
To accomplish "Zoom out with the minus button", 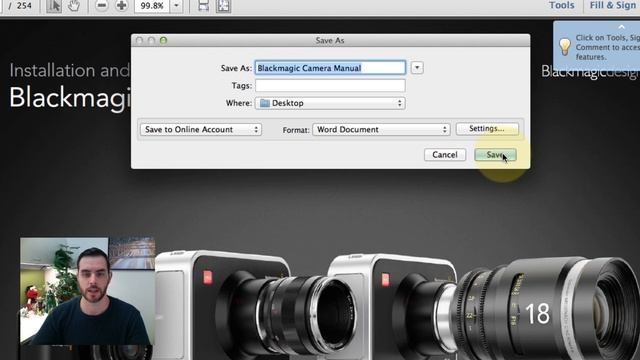I will click(102, 6).
